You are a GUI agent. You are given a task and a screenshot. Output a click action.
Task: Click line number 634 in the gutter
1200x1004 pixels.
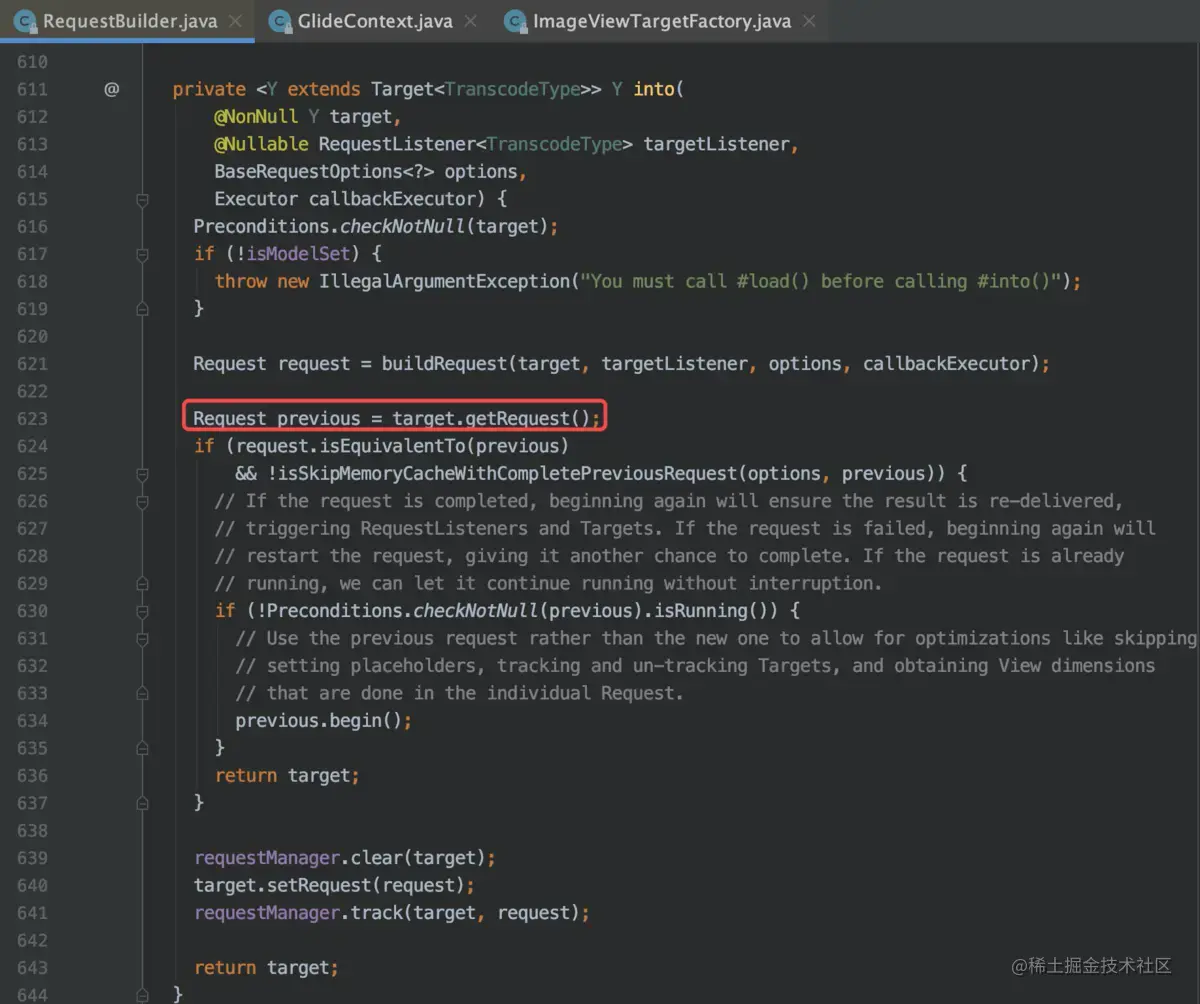[32, 721]
